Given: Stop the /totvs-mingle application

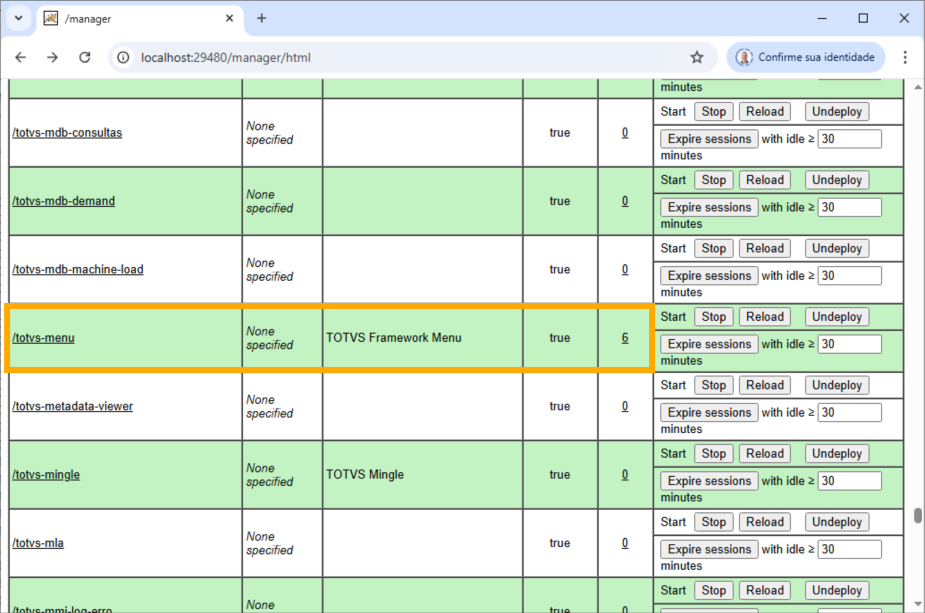Looking at the screenshot, I should coord(714,454).
